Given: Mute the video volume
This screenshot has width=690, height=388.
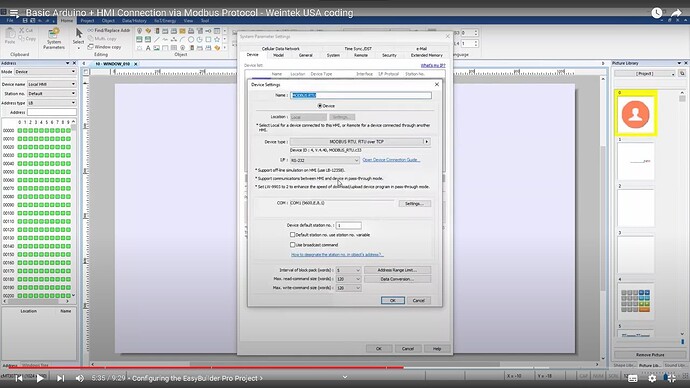Looking at the screenshot, I should tap(80, 378).
